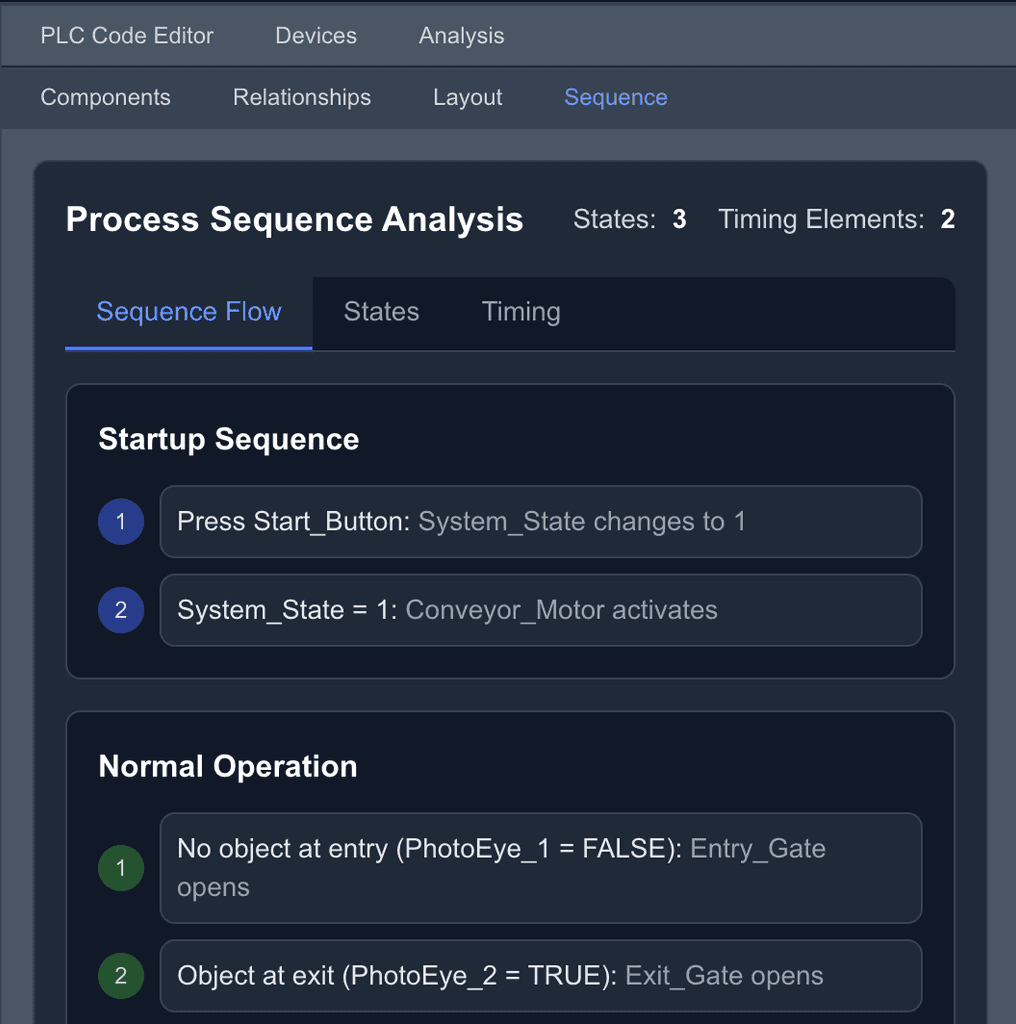Open the PLC Code Editor menu
The width and height of the screenshot is (1016, 1024).
[126, 35]
